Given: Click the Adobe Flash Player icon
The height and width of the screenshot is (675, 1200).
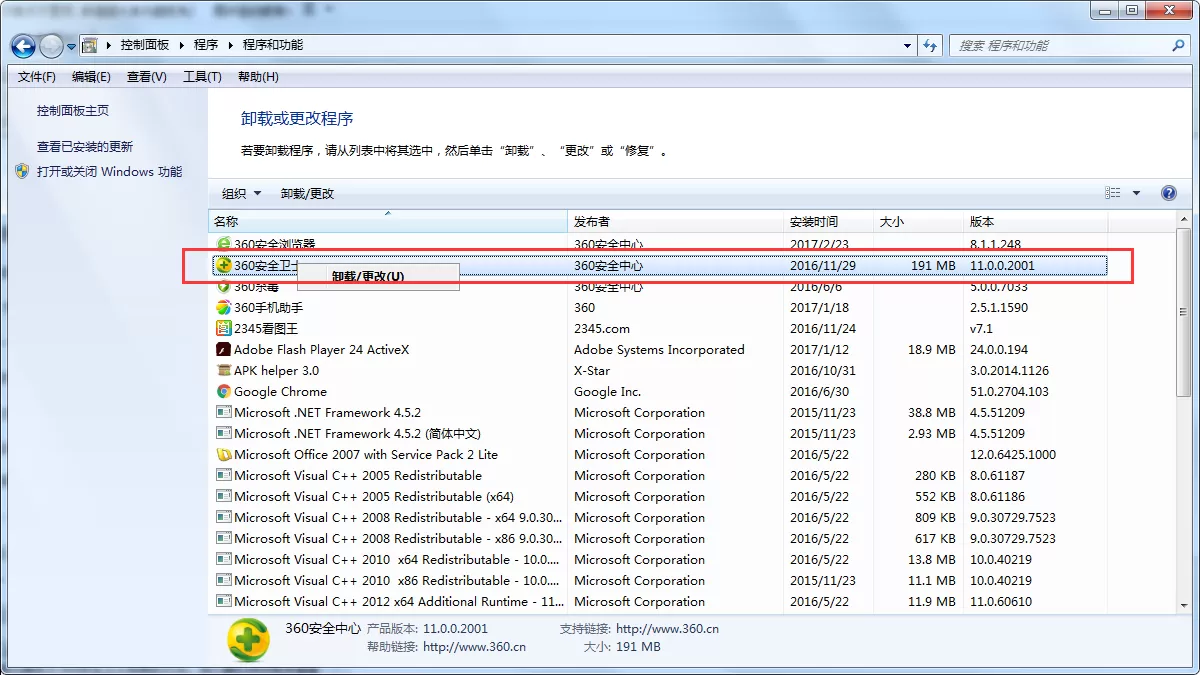Looking at the screenshot, I should pyautogui.click(x=224, y=350).
